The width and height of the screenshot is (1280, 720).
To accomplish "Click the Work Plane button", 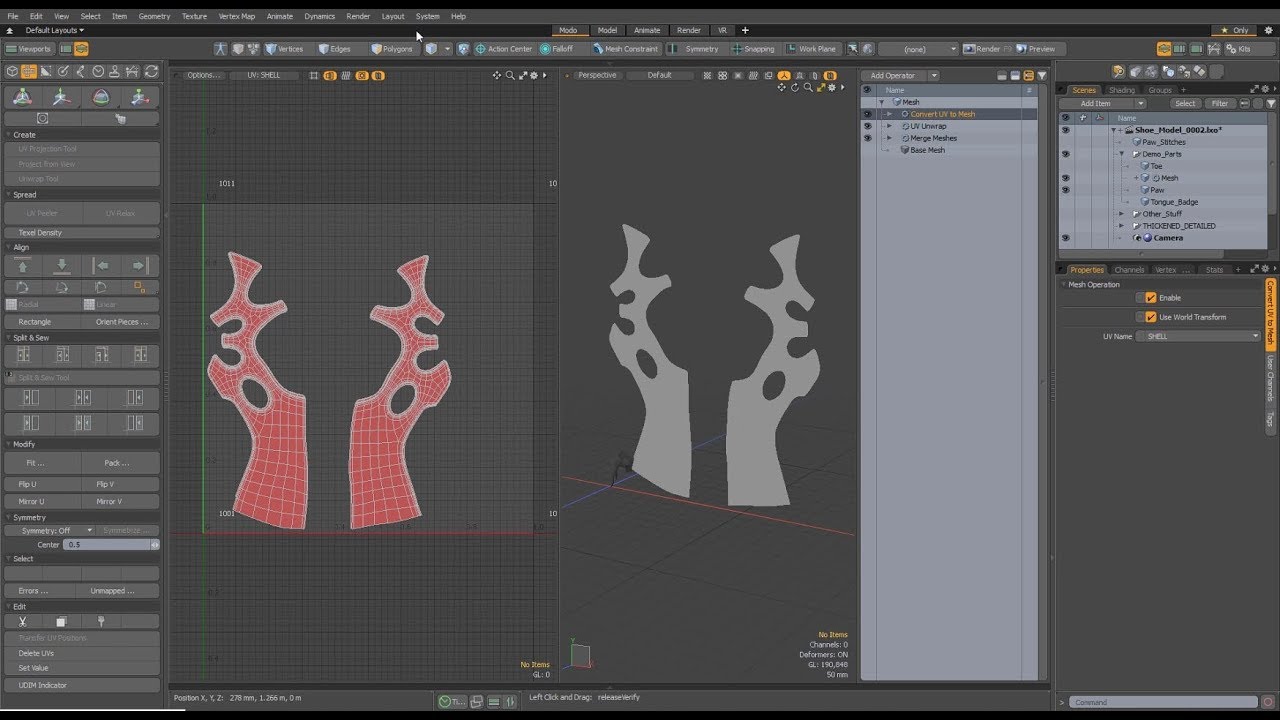I will (810, 49).
